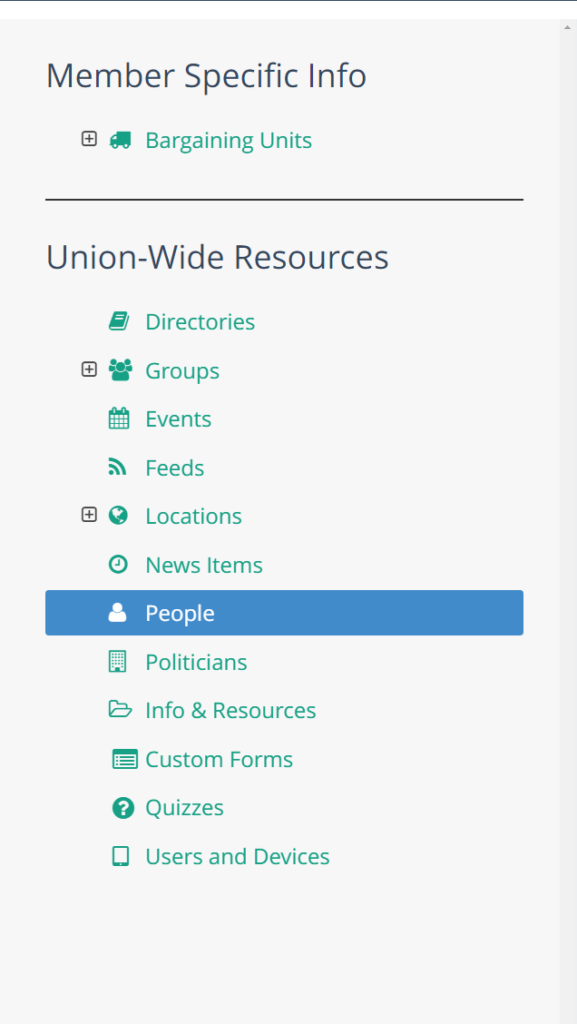This screenshot has width=577, height=1024.
Task: Click the scrollbar up arrow
Action: click(567, 27)
